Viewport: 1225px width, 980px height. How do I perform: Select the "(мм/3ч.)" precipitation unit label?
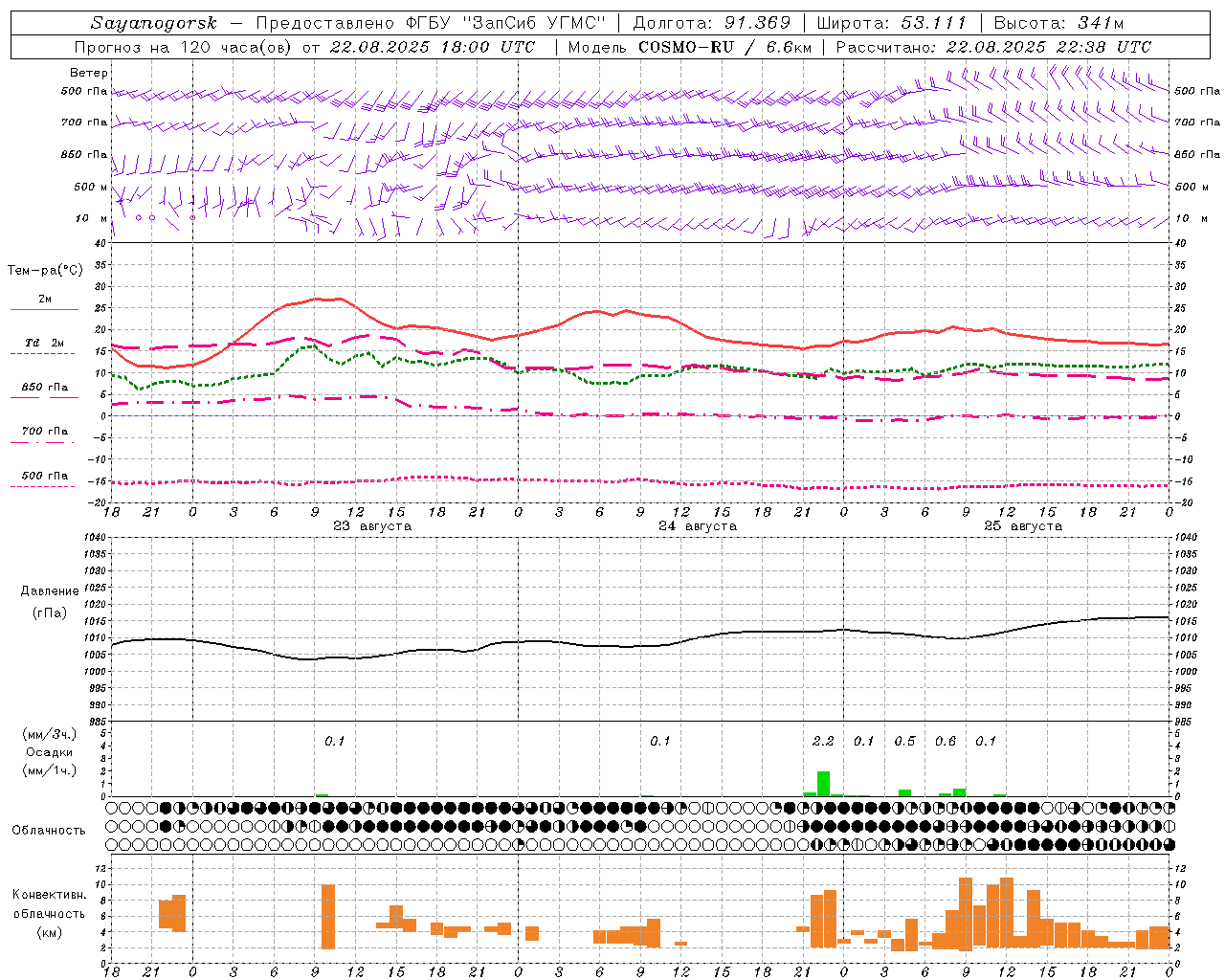tap(50, 734)
